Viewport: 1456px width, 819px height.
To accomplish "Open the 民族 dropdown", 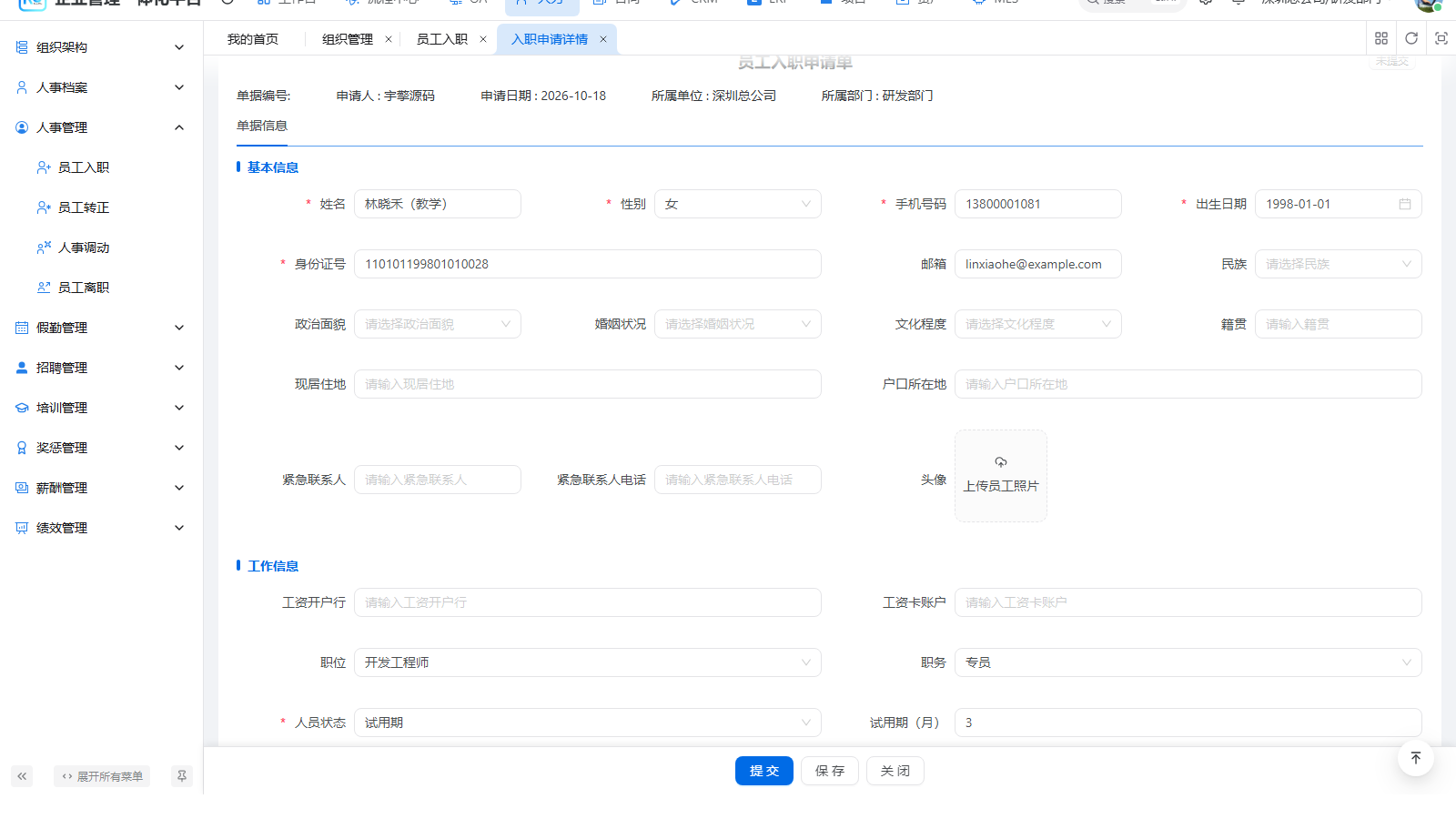I will tap(1338, 264).
